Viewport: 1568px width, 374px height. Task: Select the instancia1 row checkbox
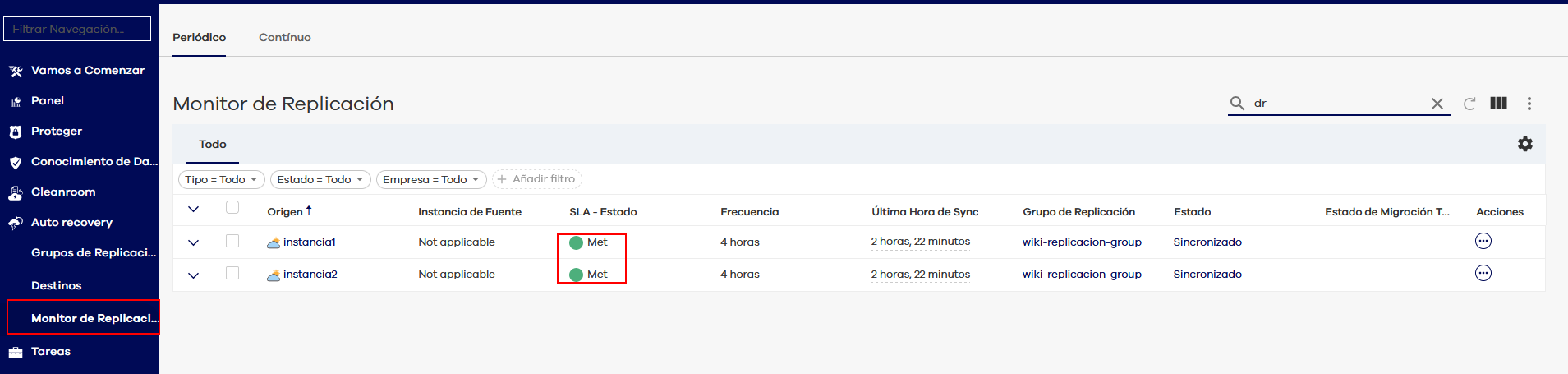[232, 242]
